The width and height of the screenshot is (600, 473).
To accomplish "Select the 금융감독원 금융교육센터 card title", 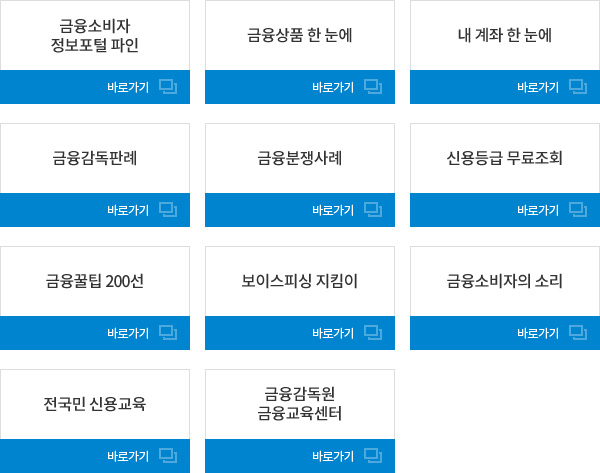I will 300,403.
